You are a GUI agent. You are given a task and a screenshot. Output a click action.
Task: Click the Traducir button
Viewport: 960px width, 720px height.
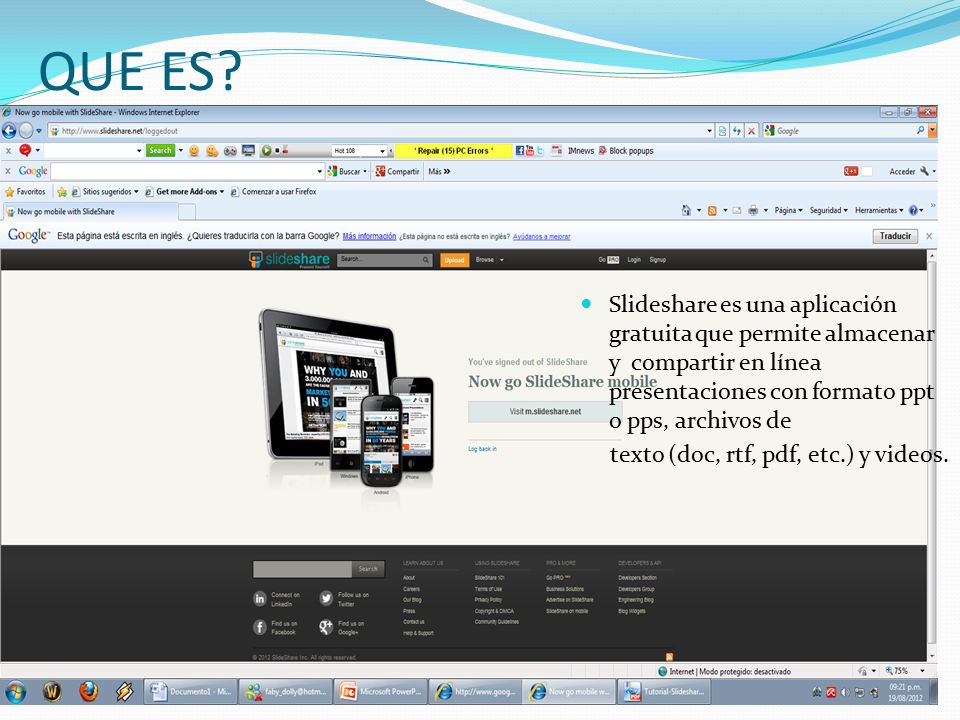(x=895, y=236)
